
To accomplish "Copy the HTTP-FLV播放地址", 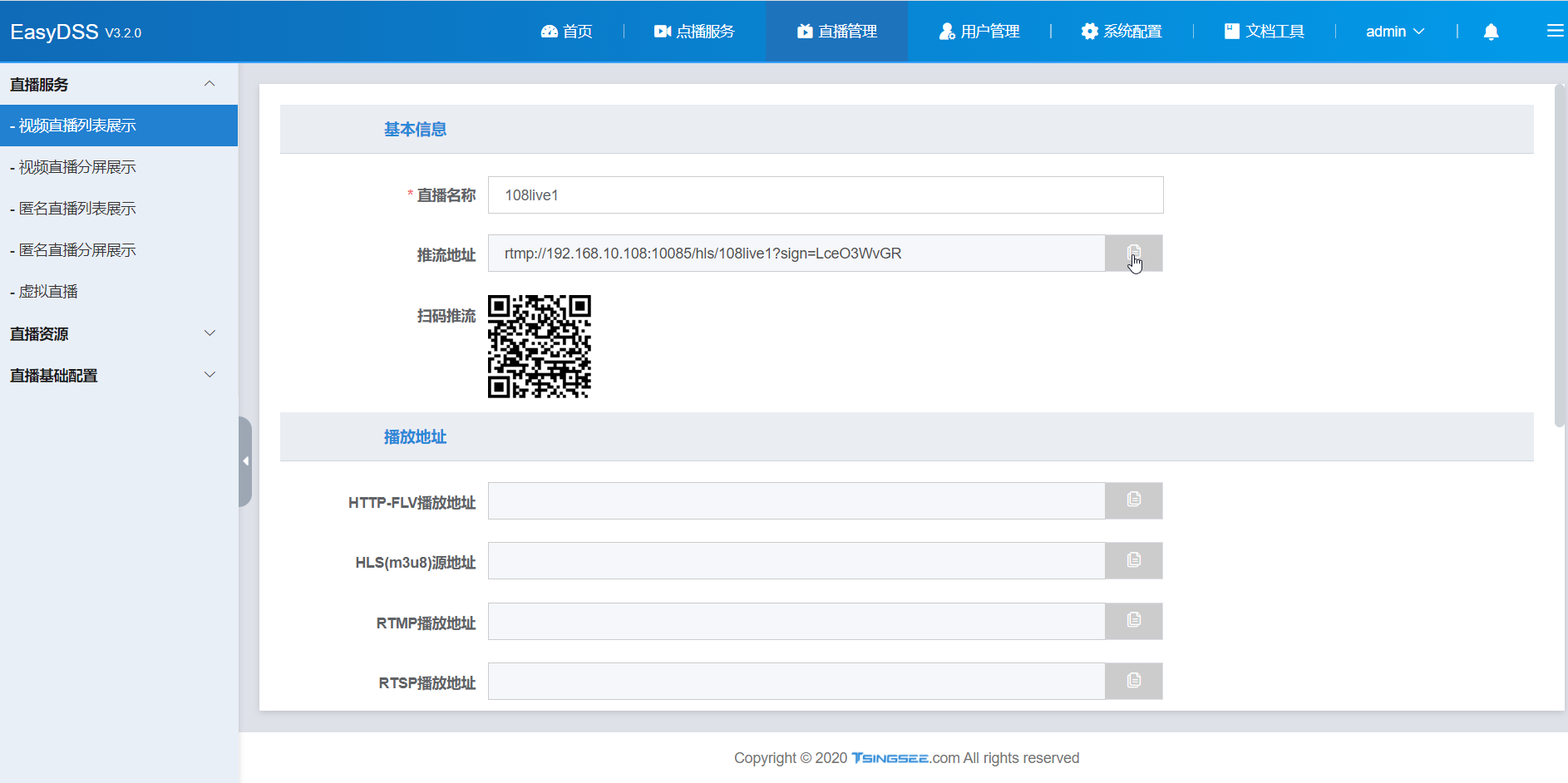I will pyautogui.click(x=1134, y=501).
